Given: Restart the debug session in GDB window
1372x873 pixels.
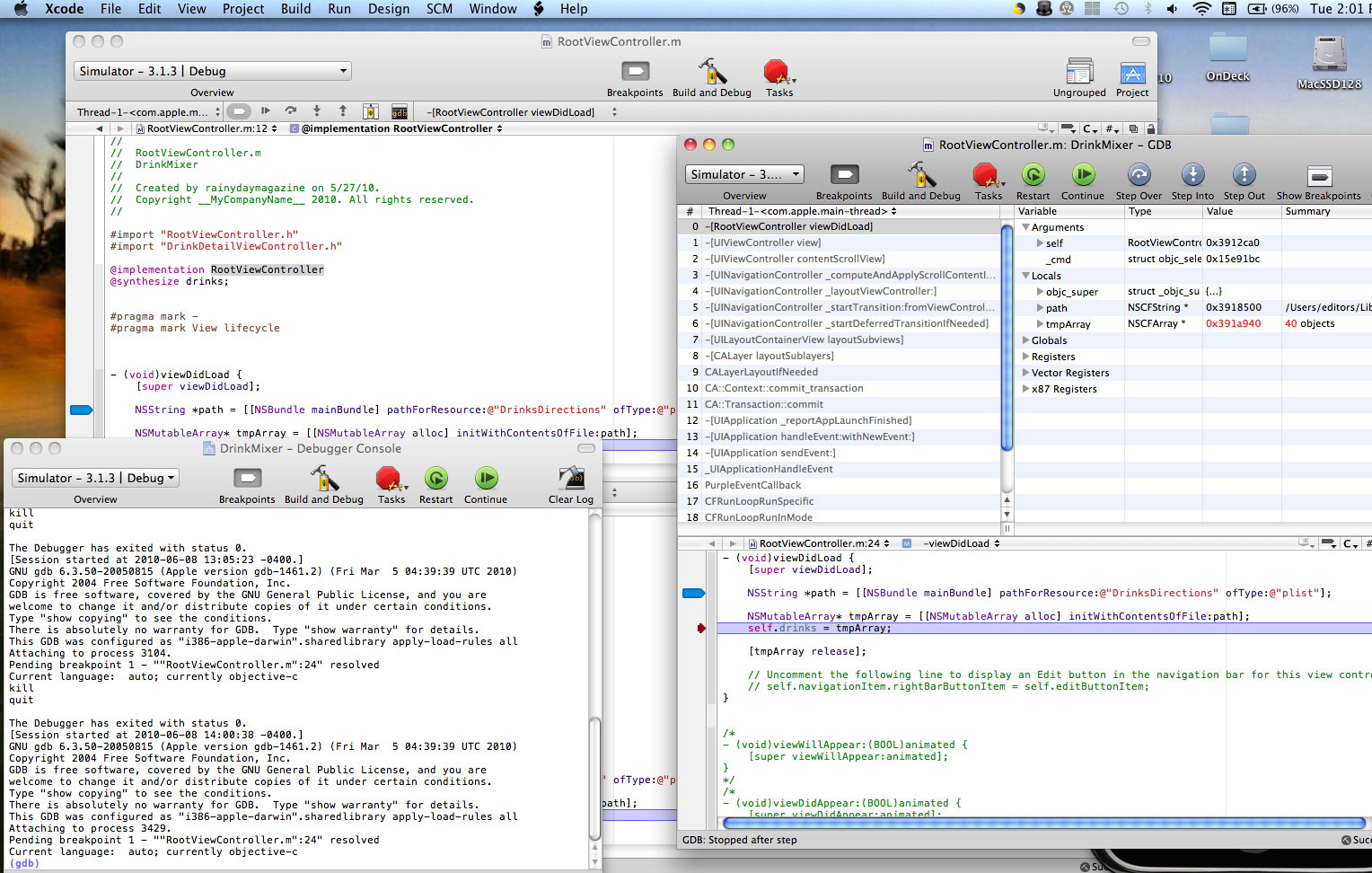Looking at the screenshot, I should [x=1033, y=175].
